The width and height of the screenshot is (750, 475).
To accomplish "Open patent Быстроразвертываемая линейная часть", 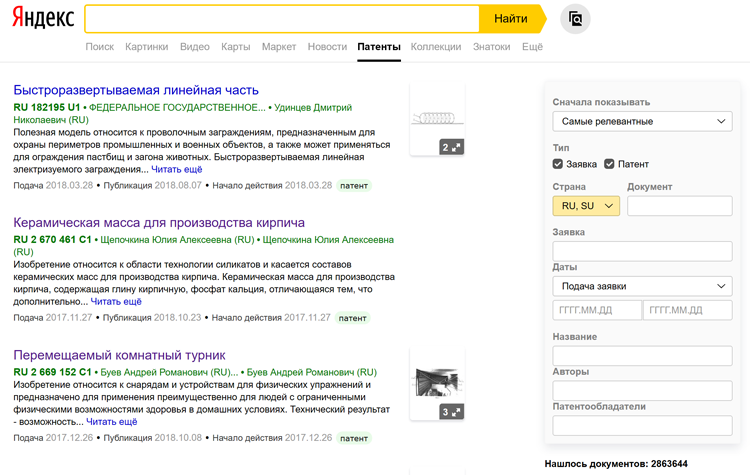I will pyautogui.click(x=136, y=90).
